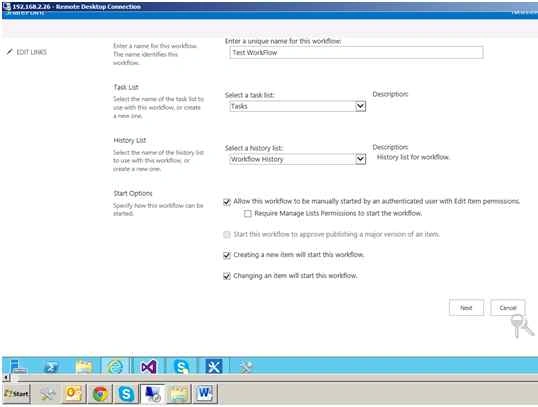Open grey tools icon in remote taskbar
Image resolution: width=538 pixels, height=407 pixels.
pyautogui.click(x=246, y=367)
